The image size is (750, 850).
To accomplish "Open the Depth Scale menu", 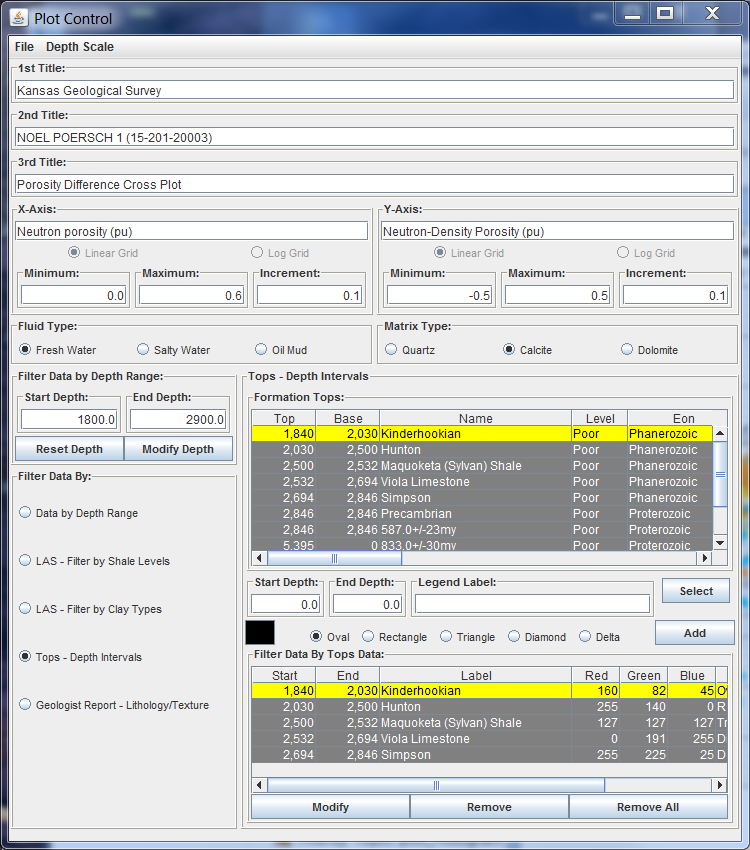I will coord(80,47).
